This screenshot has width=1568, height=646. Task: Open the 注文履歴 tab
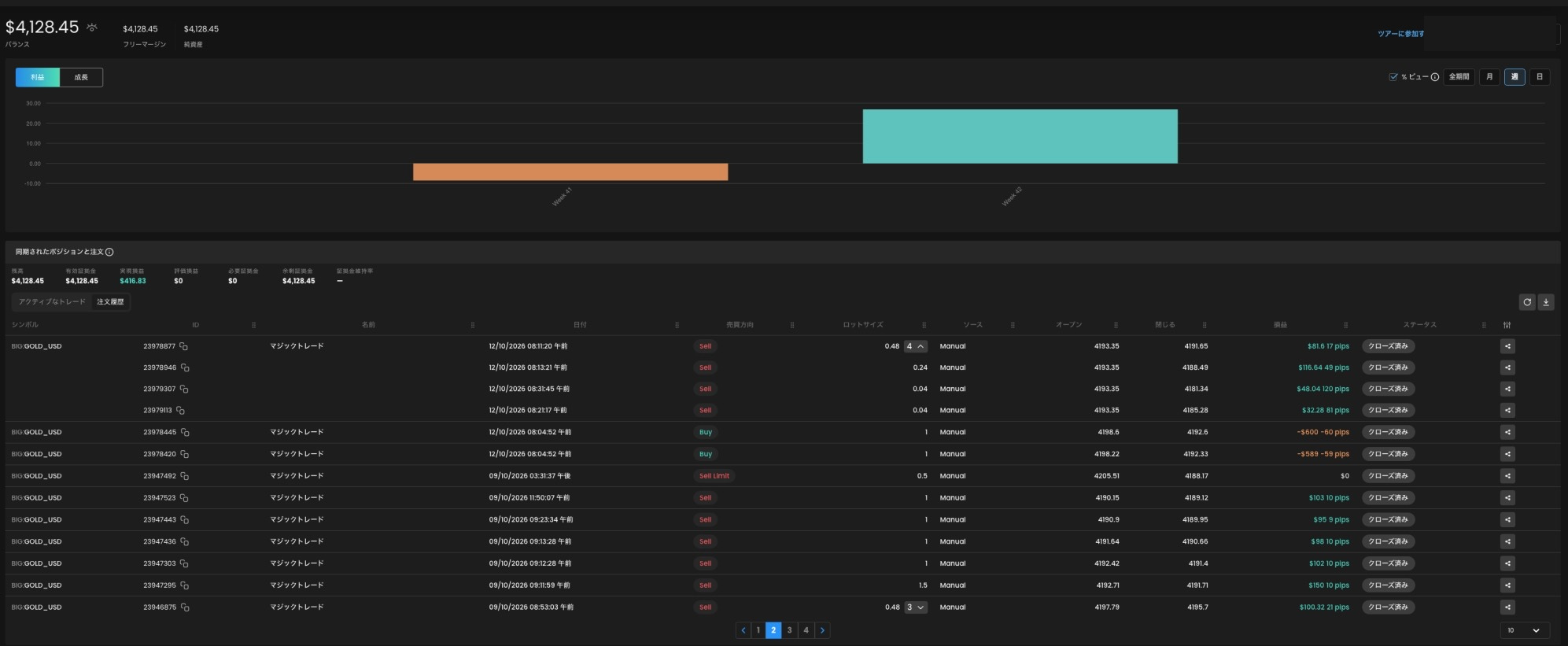click(110, 302)
